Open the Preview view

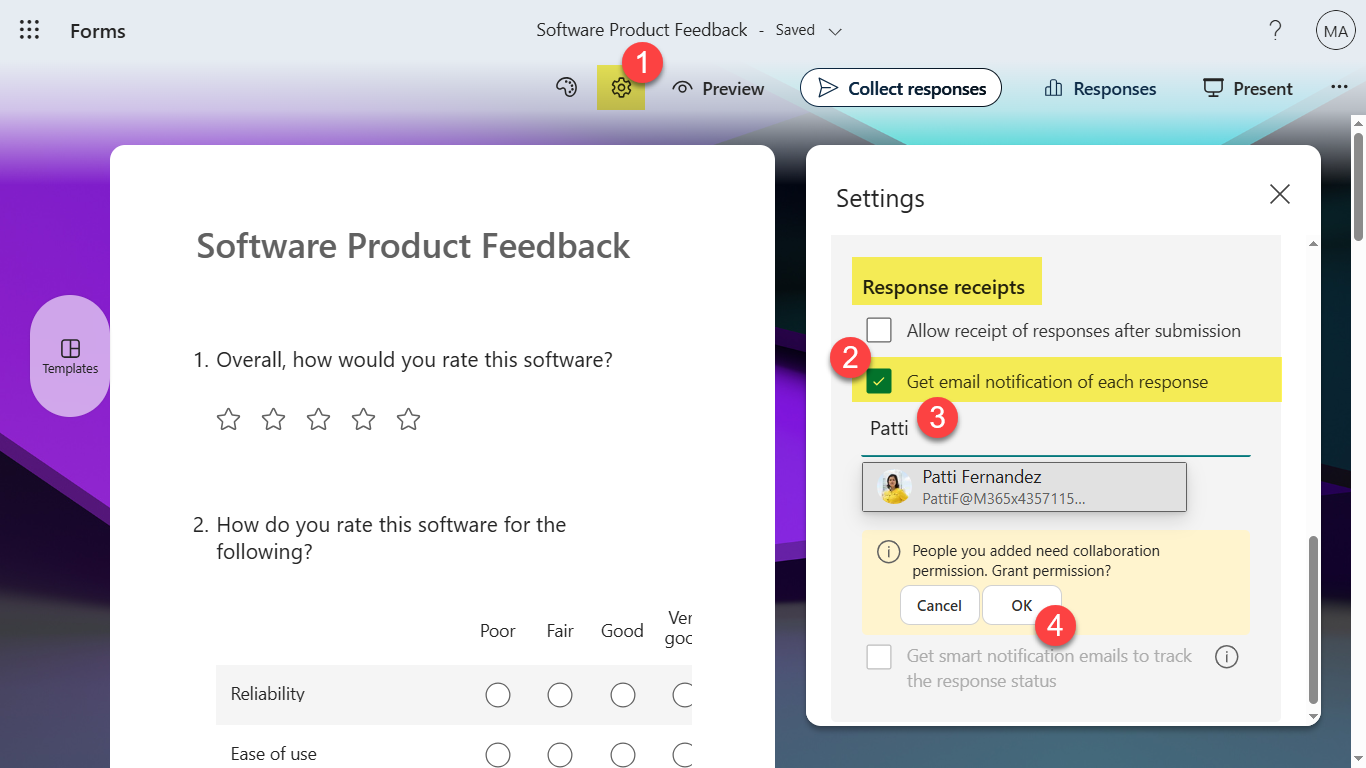click(718, 88)
